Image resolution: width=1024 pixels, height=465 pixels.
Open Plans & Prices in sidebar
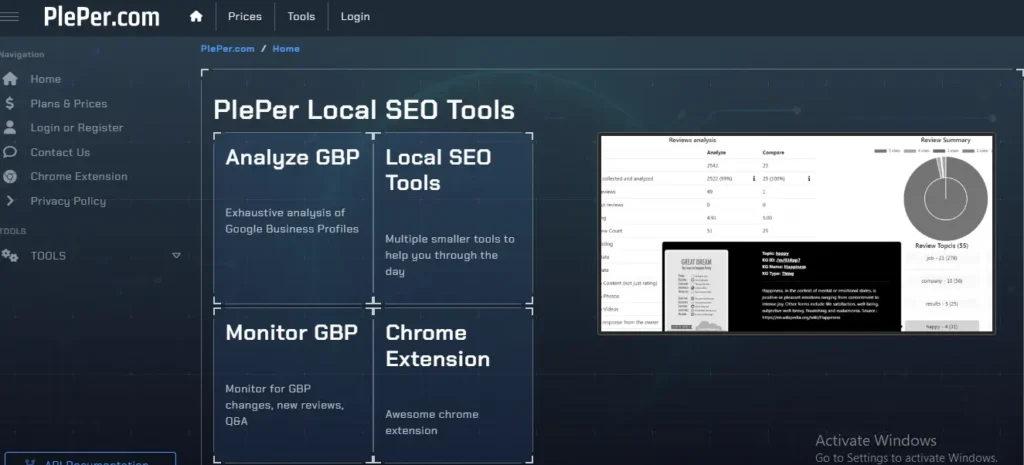click(69, 103)
